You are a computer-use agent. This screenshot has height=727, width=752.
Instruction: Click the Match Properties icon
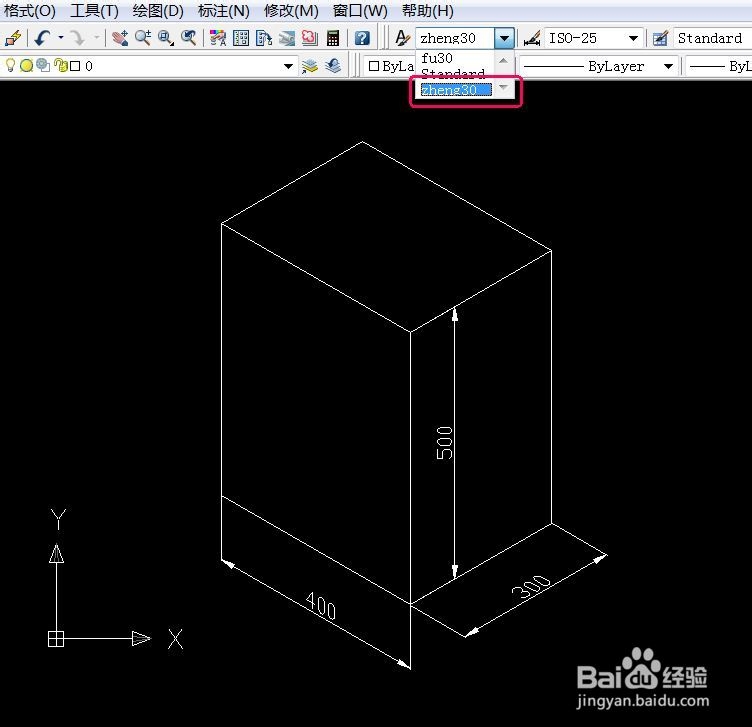pyautogui.click(x=13, y=38)
